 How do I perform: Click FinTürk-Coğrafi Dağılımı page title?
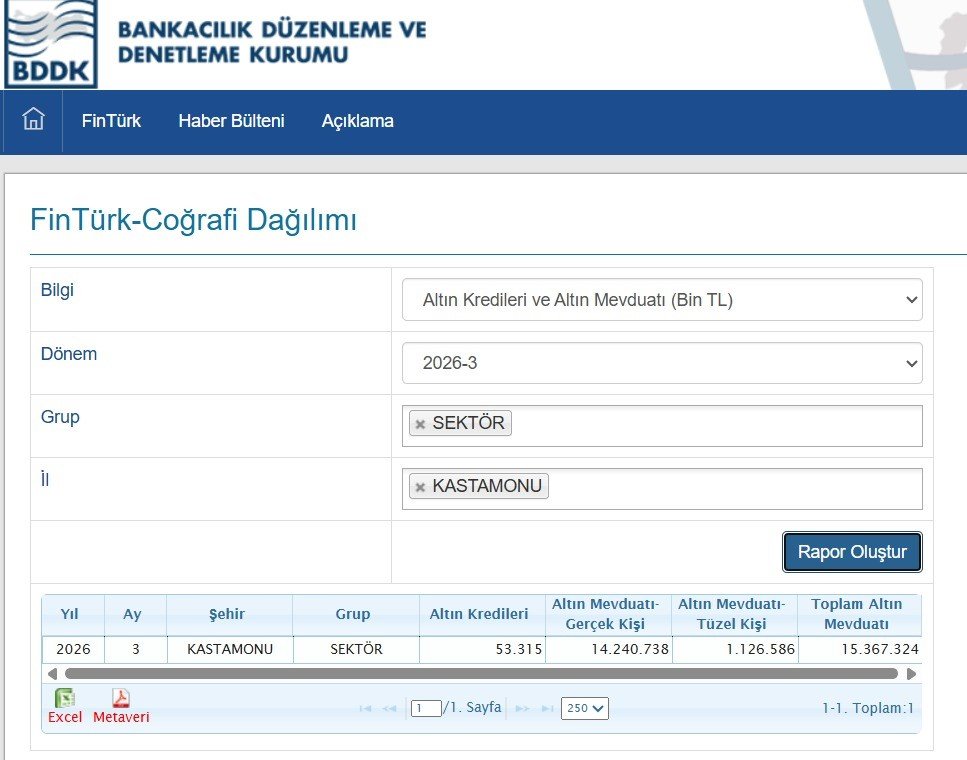(x=194, y=220)
